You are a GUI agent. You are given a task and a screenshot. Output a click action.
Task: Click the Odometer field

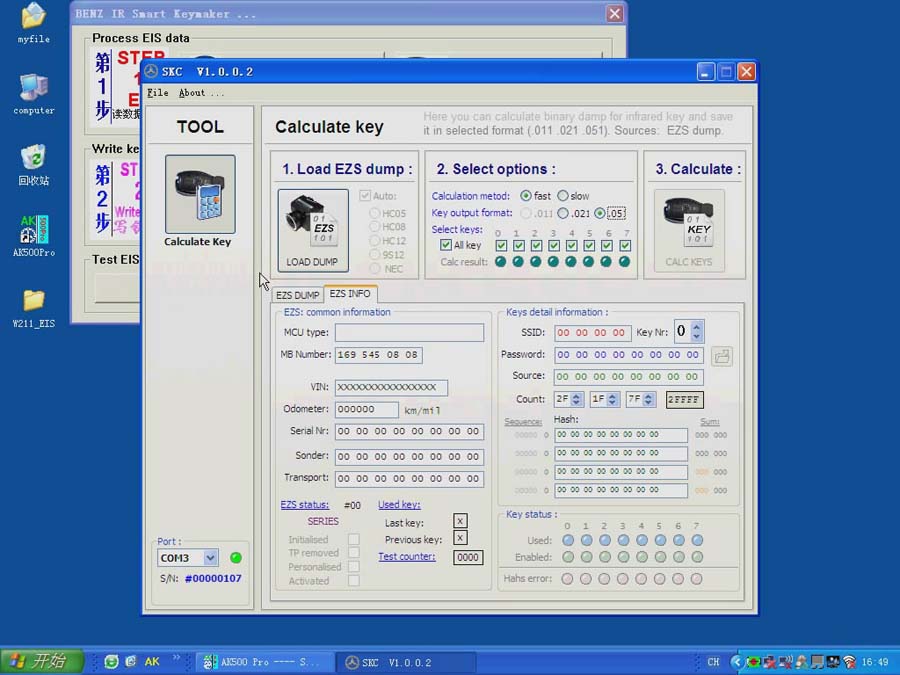tap(367, 409)
